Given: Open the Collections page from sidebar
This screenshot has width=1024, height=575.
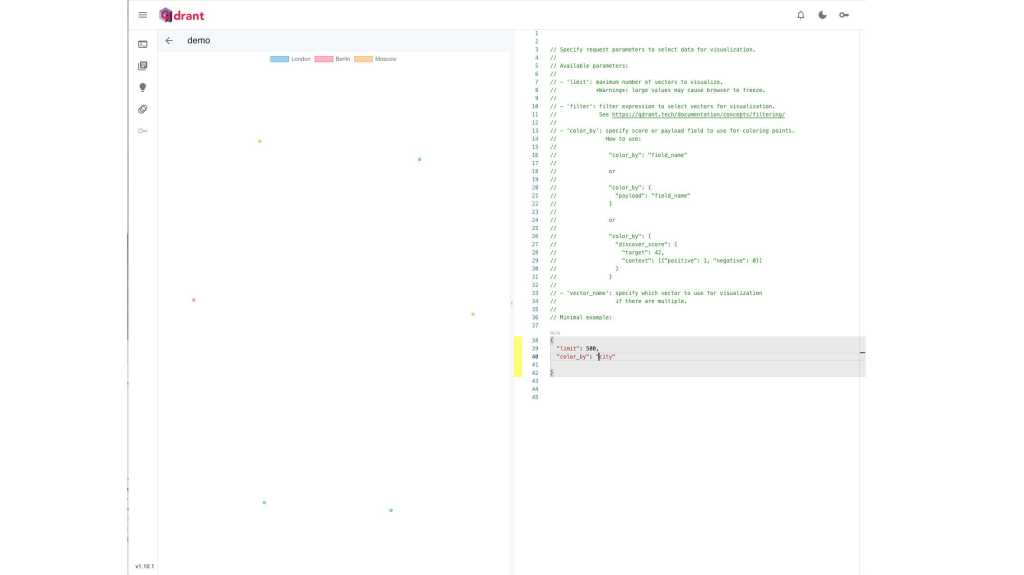Looking at the screenshot, I should pyautogui.click(x=143, y=66).
